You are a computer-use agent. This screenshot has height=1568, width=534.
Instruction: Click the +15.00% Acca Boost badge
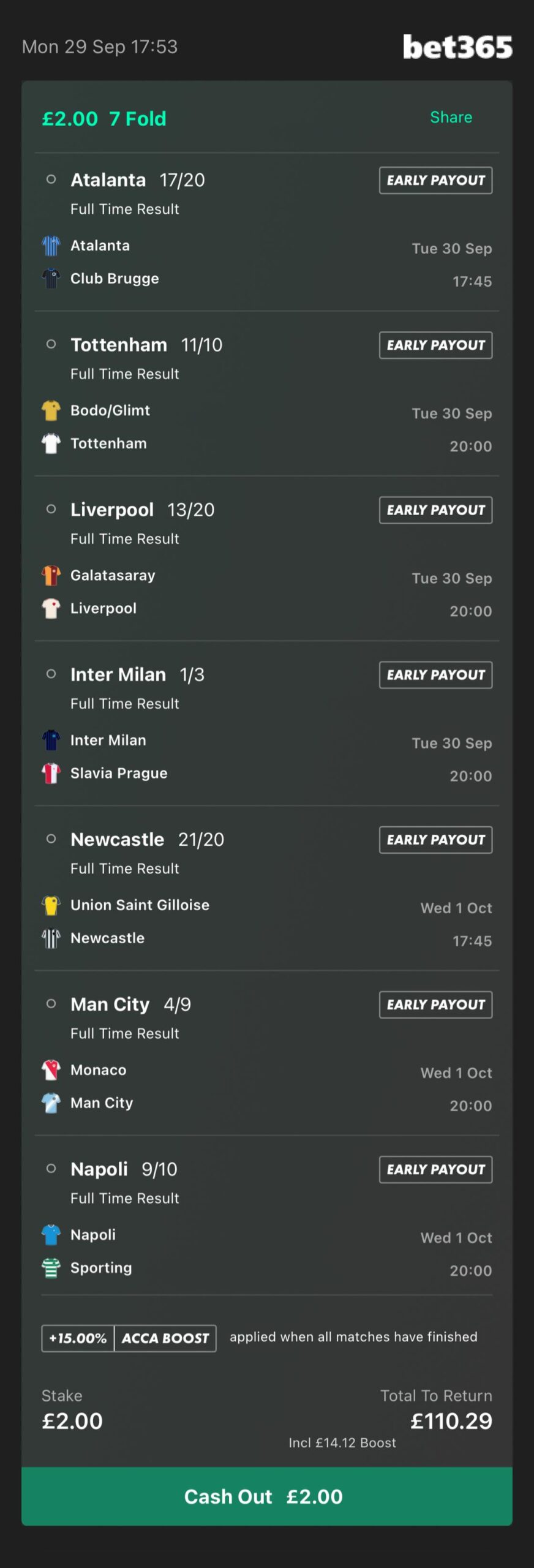[x=129, y=1338]
